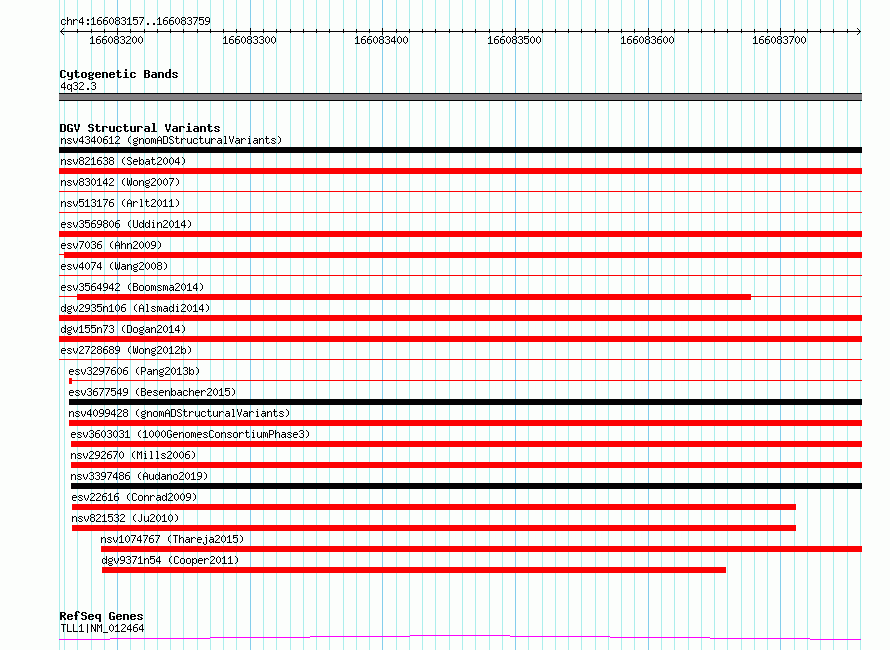This screenshot has height=650, width=890.
Task: Click the 166083500 ruler position label
Action: [514, 40]
